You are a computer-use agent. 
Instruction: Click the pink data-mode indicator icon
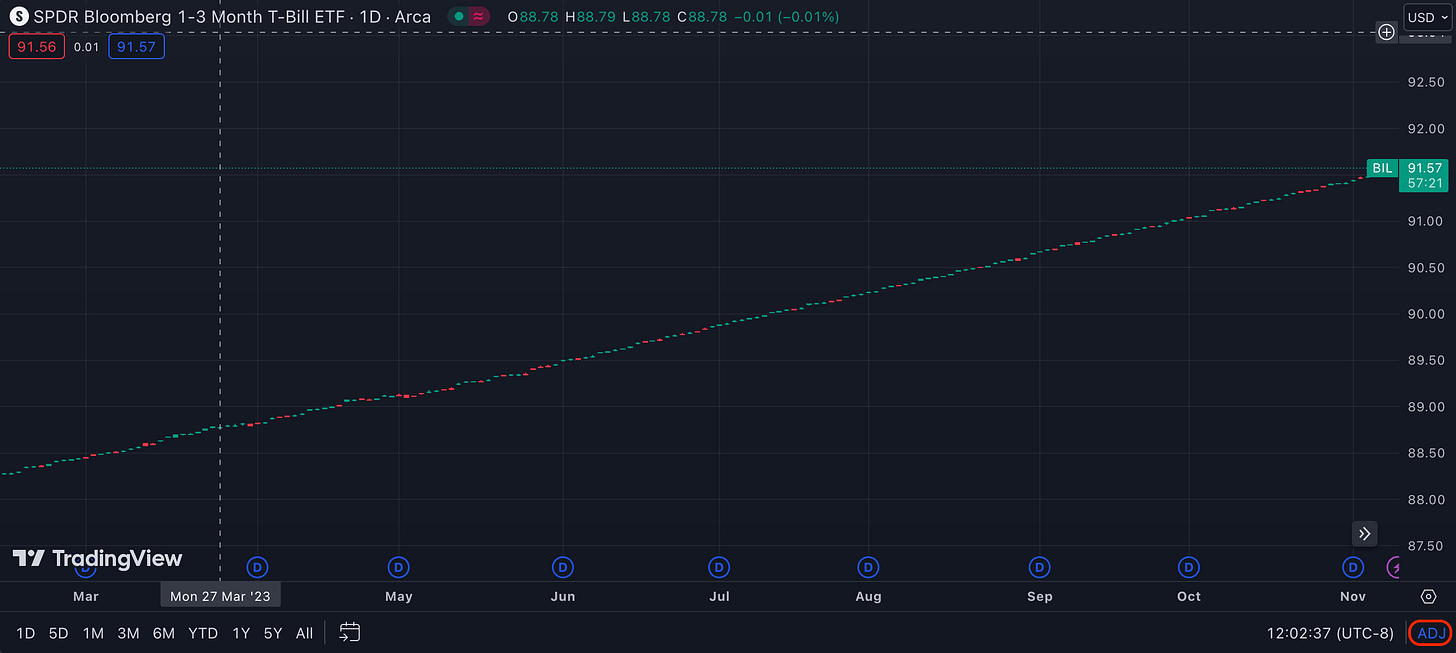click(x=479, y=17)
